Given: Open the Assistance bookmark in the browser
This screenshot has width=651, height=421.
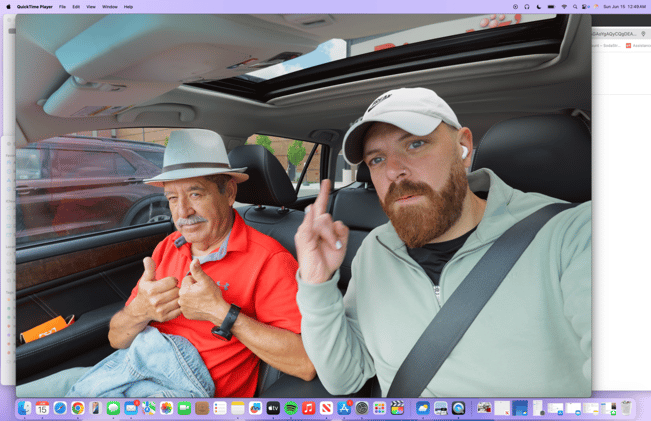Looking at the screenshot, I should (638, 45).
